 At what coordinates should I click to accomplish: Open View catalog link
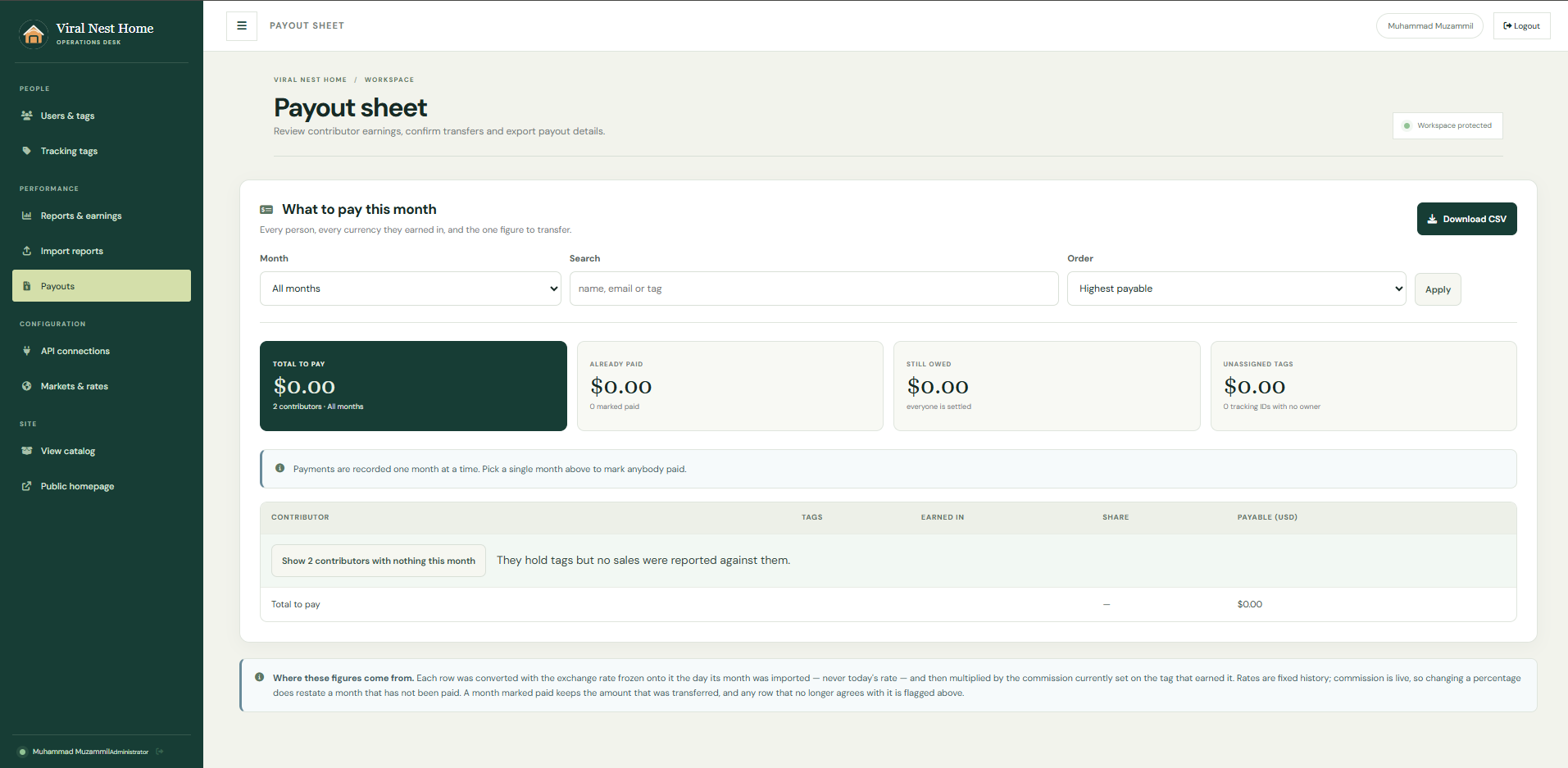102,451
